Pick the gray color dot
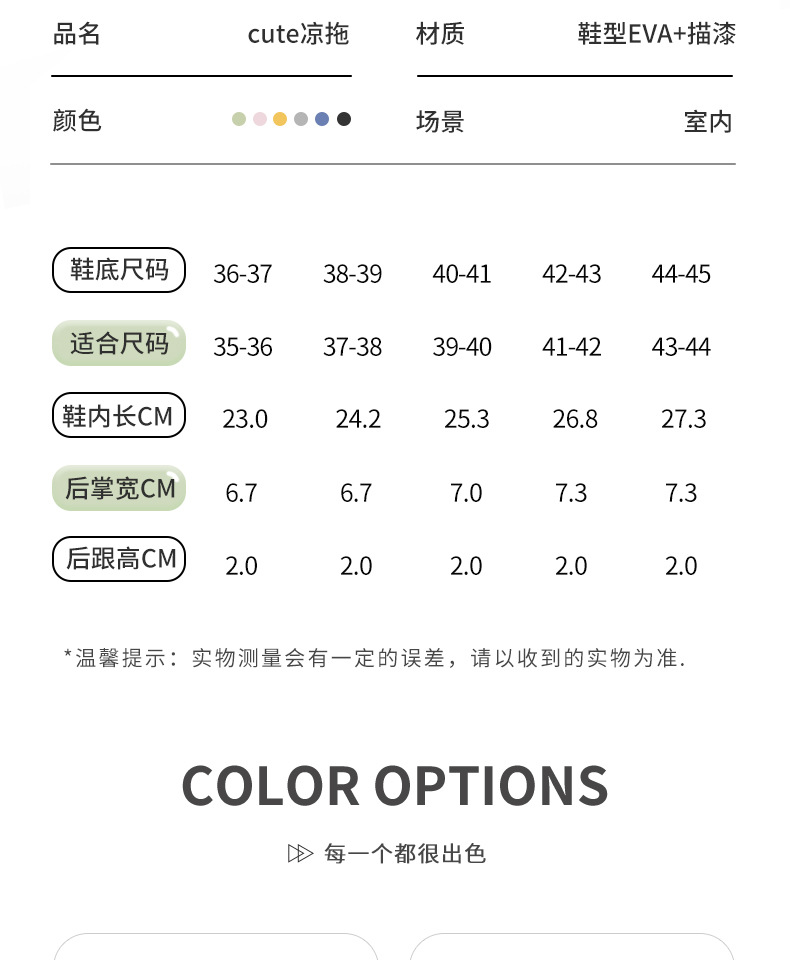Viewport: 790px width, 960px height. click(301, 119)
